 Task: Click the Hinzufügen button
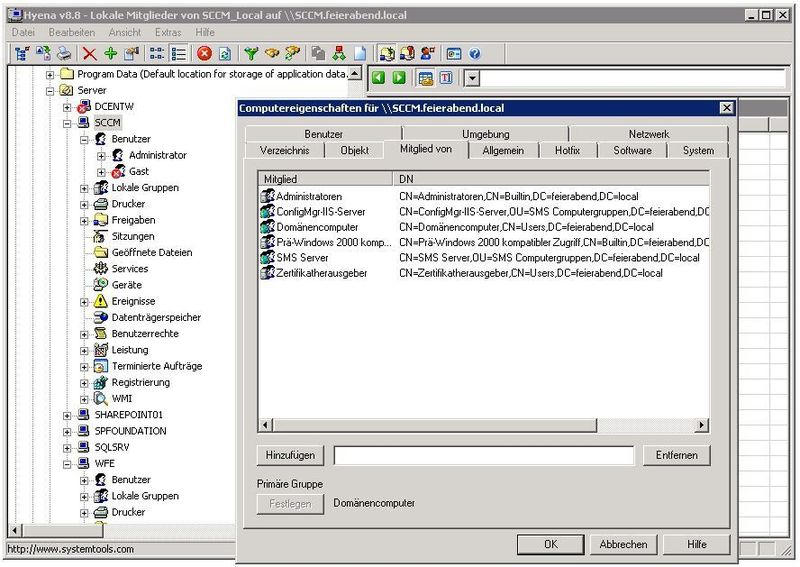[x=290, y=455]
